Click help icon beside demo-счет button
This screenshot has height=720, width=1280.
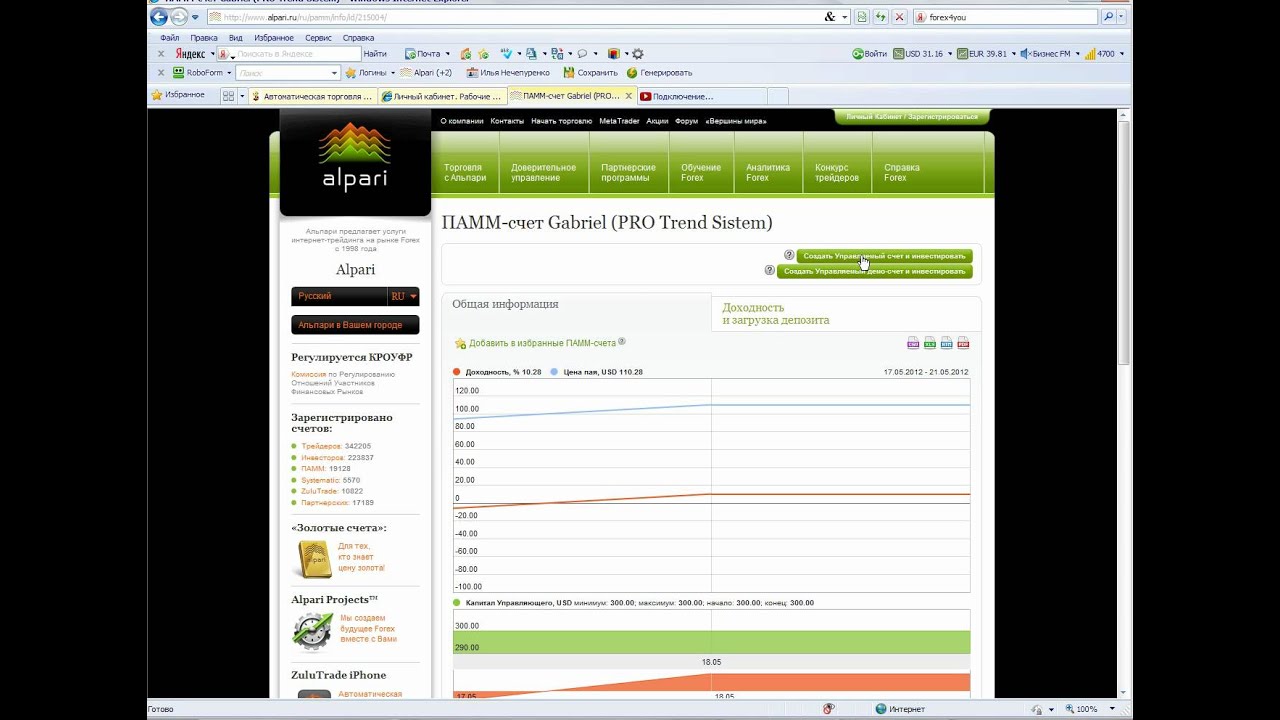(x=769, y=271)
